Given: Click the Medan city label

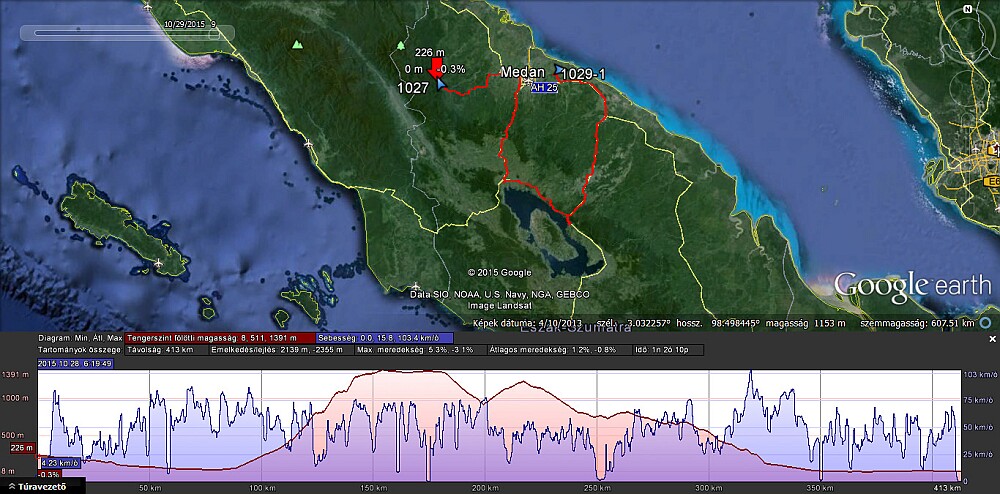Looking at the screenshot, I should (x=523, y=72).
